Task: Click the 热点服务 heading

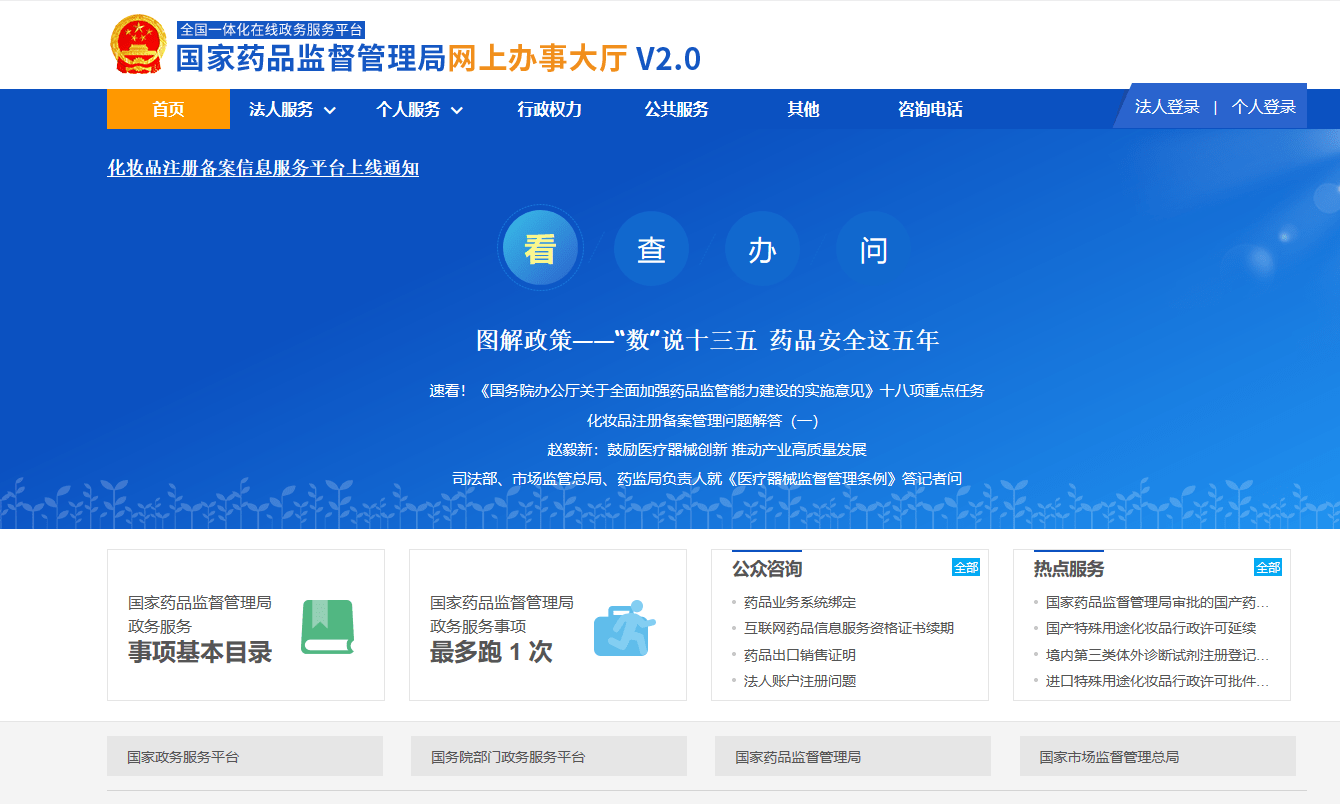Action: [1069, 569]
